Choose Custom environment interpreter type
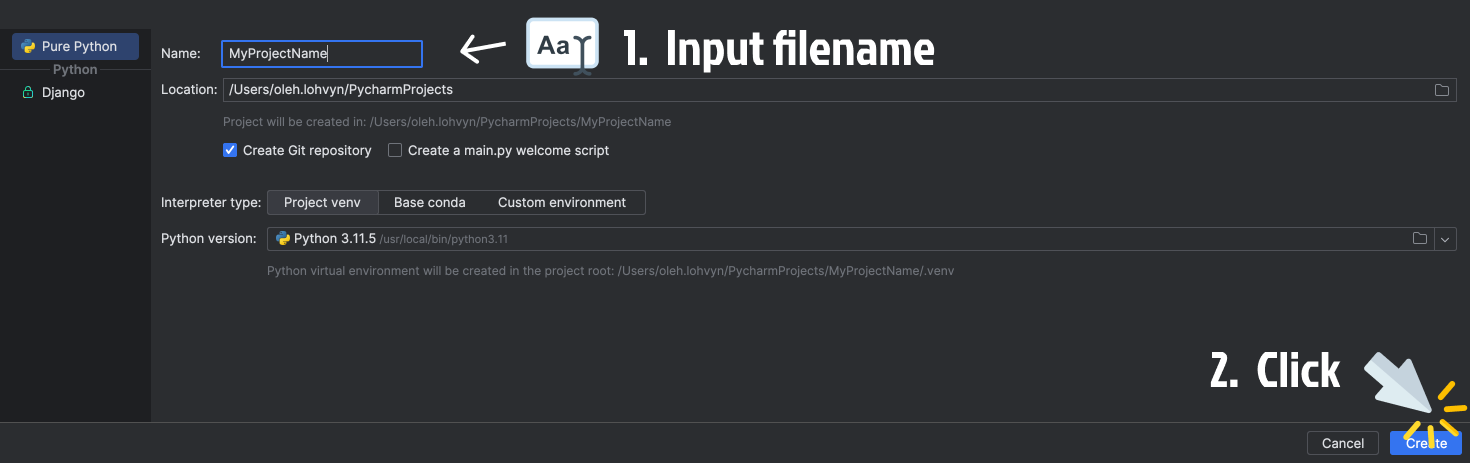This screenshot has width=1470, height=463. tap(561, 203)
